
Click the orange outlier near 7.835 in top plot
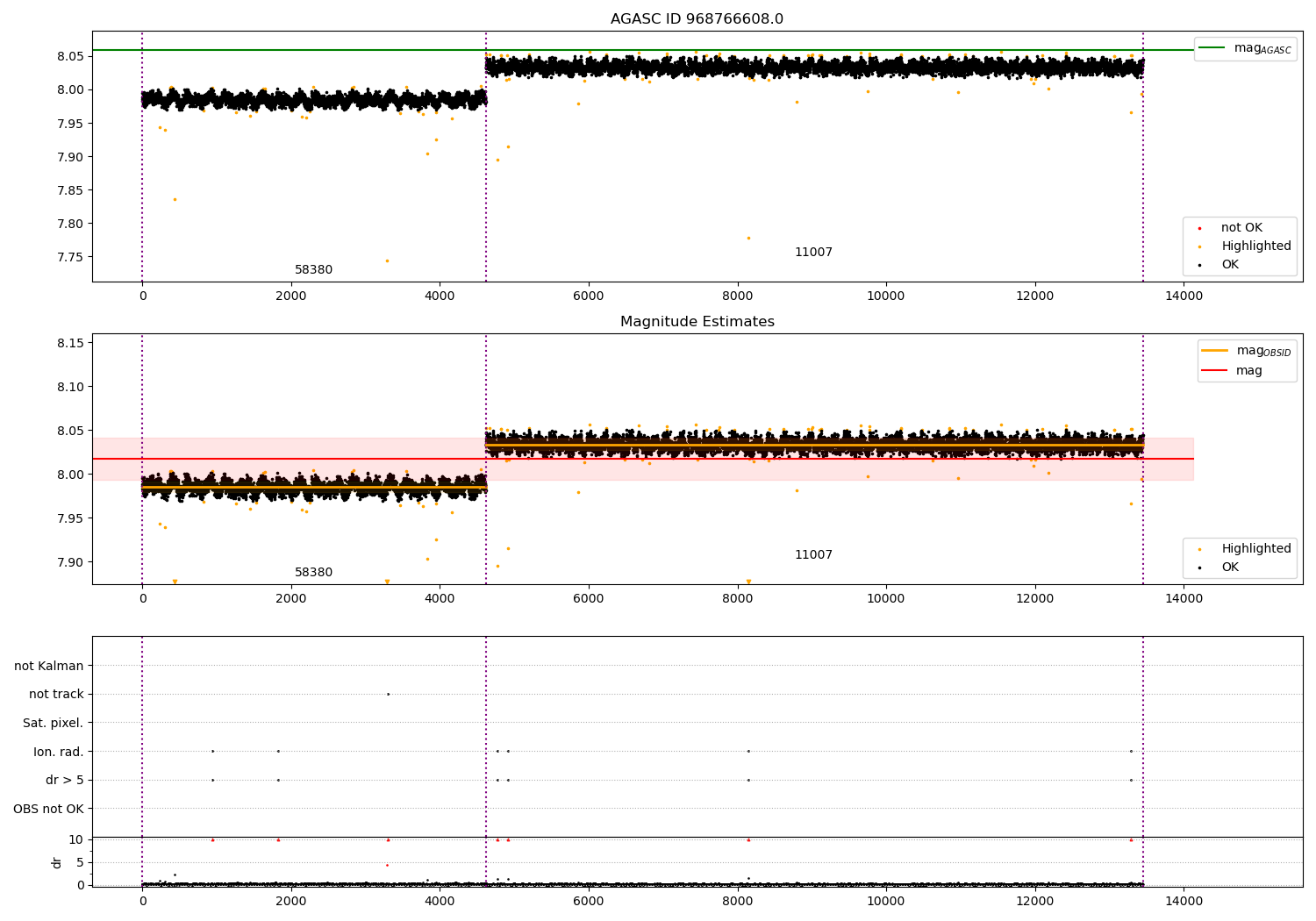[175, 199]
